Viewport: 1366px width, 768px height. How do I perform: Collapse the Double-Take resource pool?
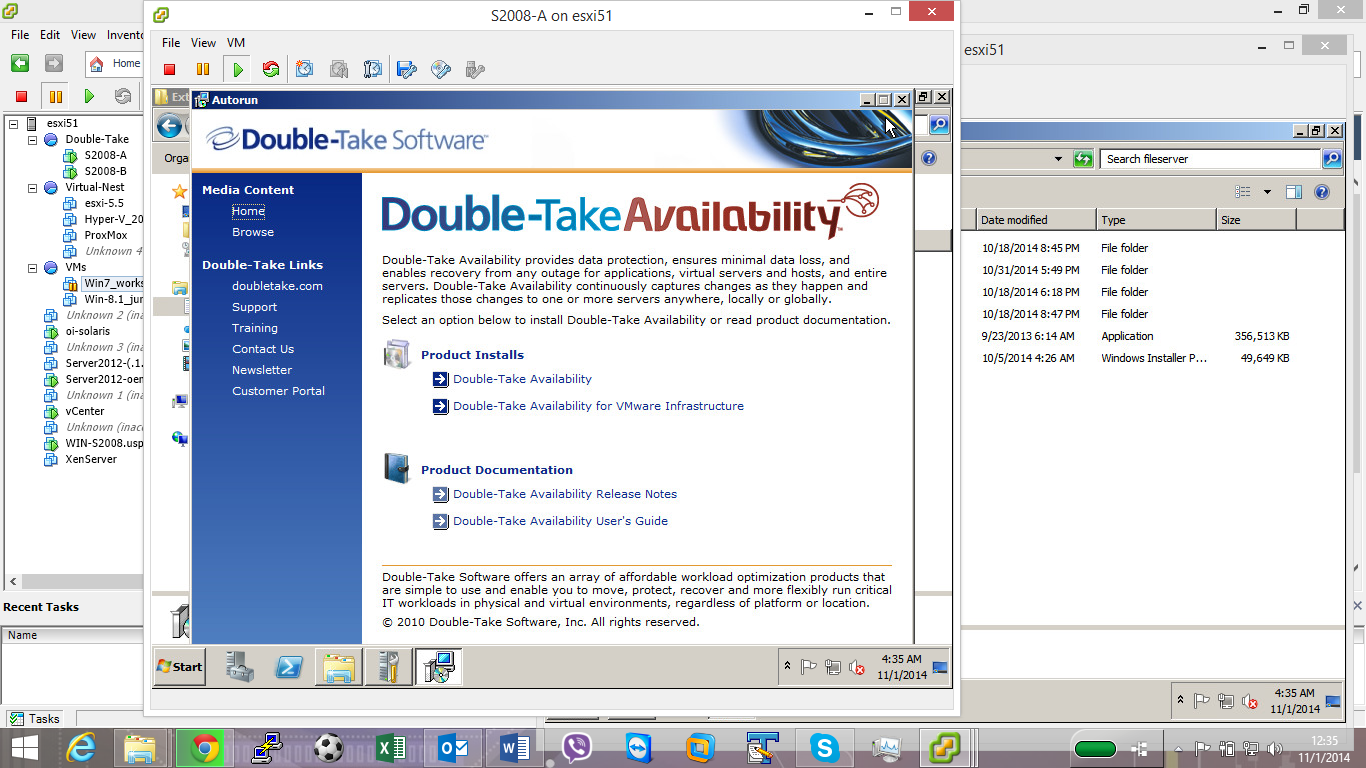tap(32, 139)
